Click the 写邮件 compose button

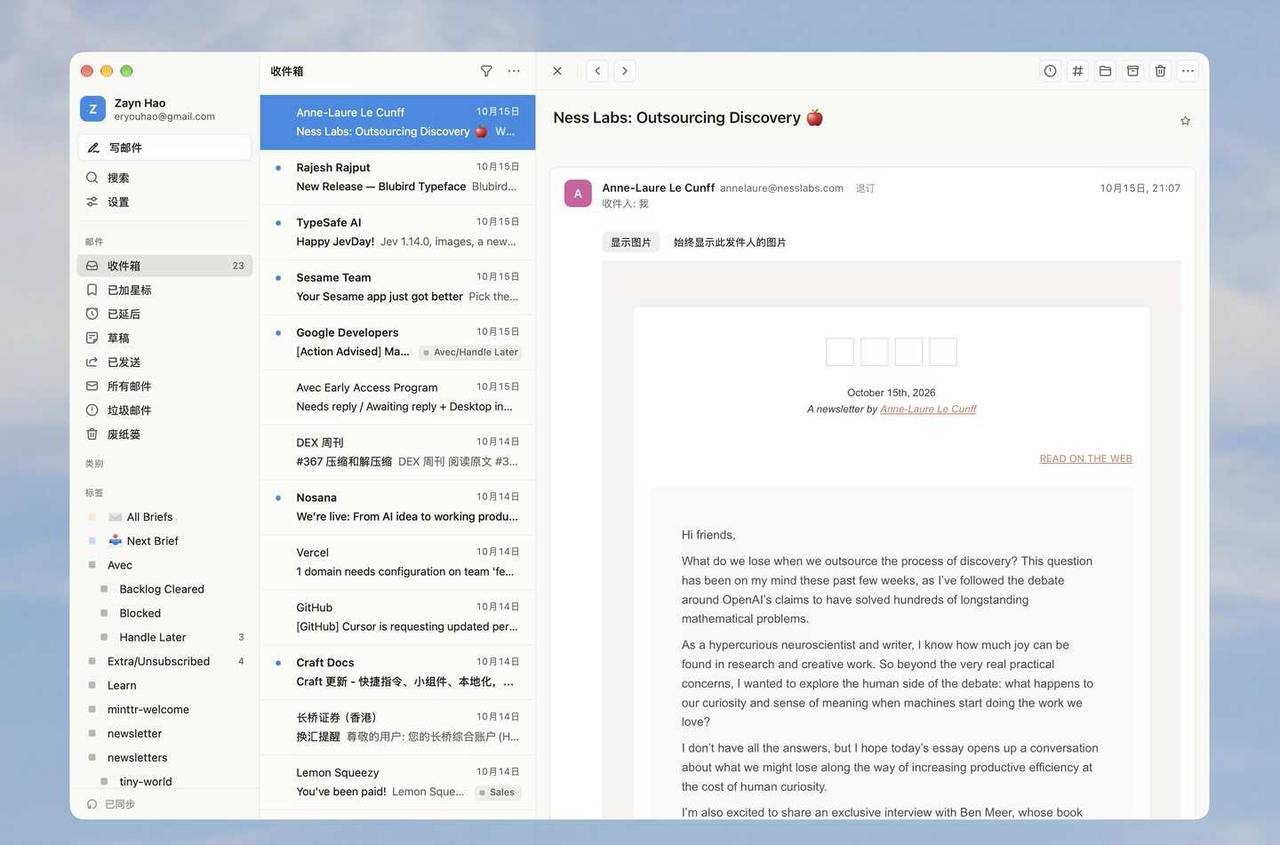click(165, 148)
